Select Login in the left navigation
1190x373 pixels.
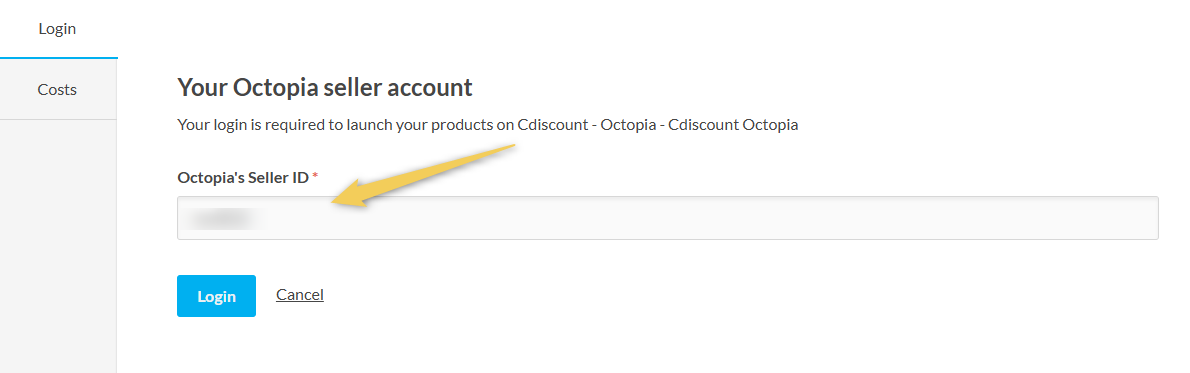pyautogui.click(x=58, y=29)
